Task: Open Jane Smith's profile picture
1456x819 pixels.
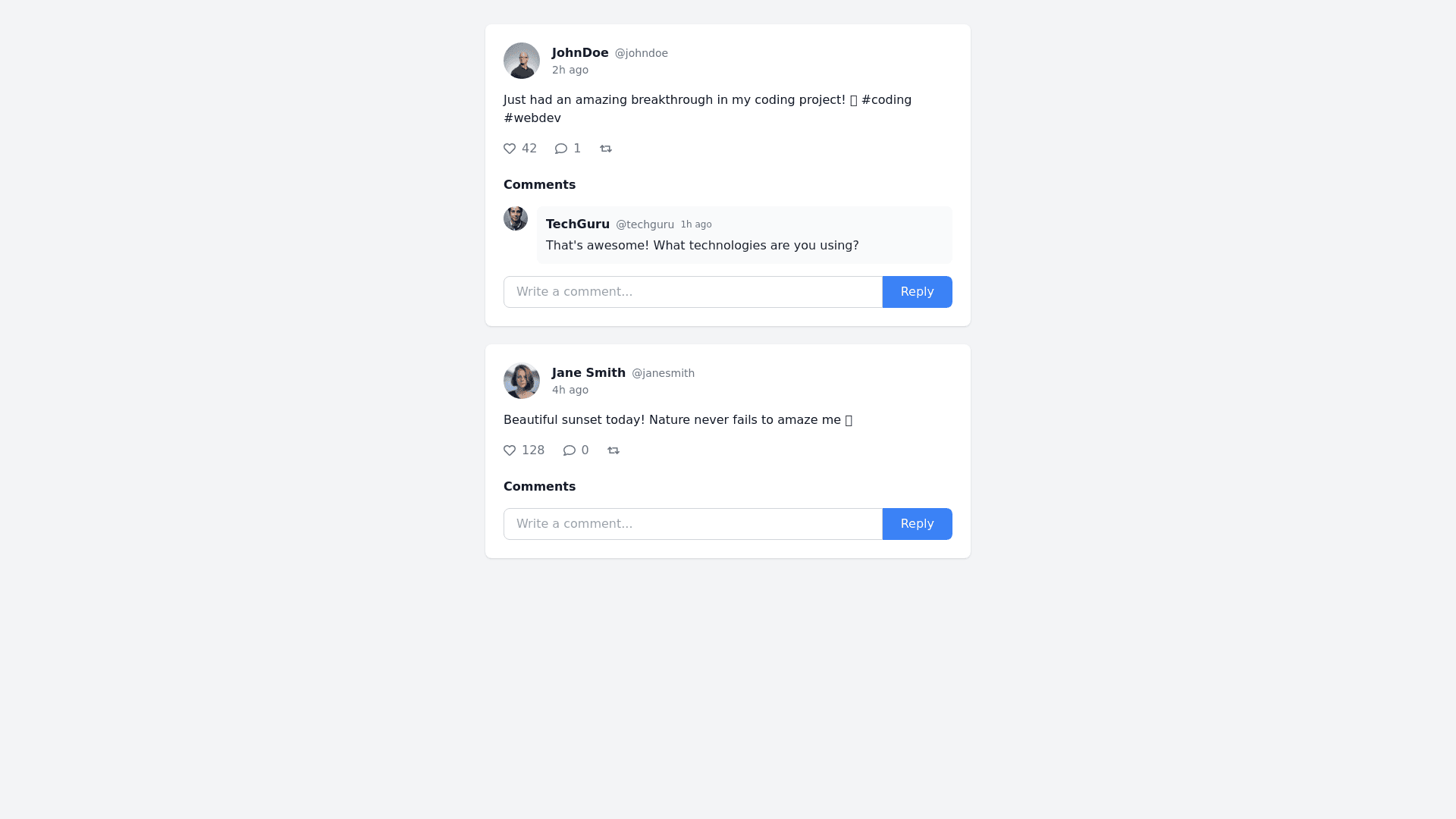Action: point(522,381)
